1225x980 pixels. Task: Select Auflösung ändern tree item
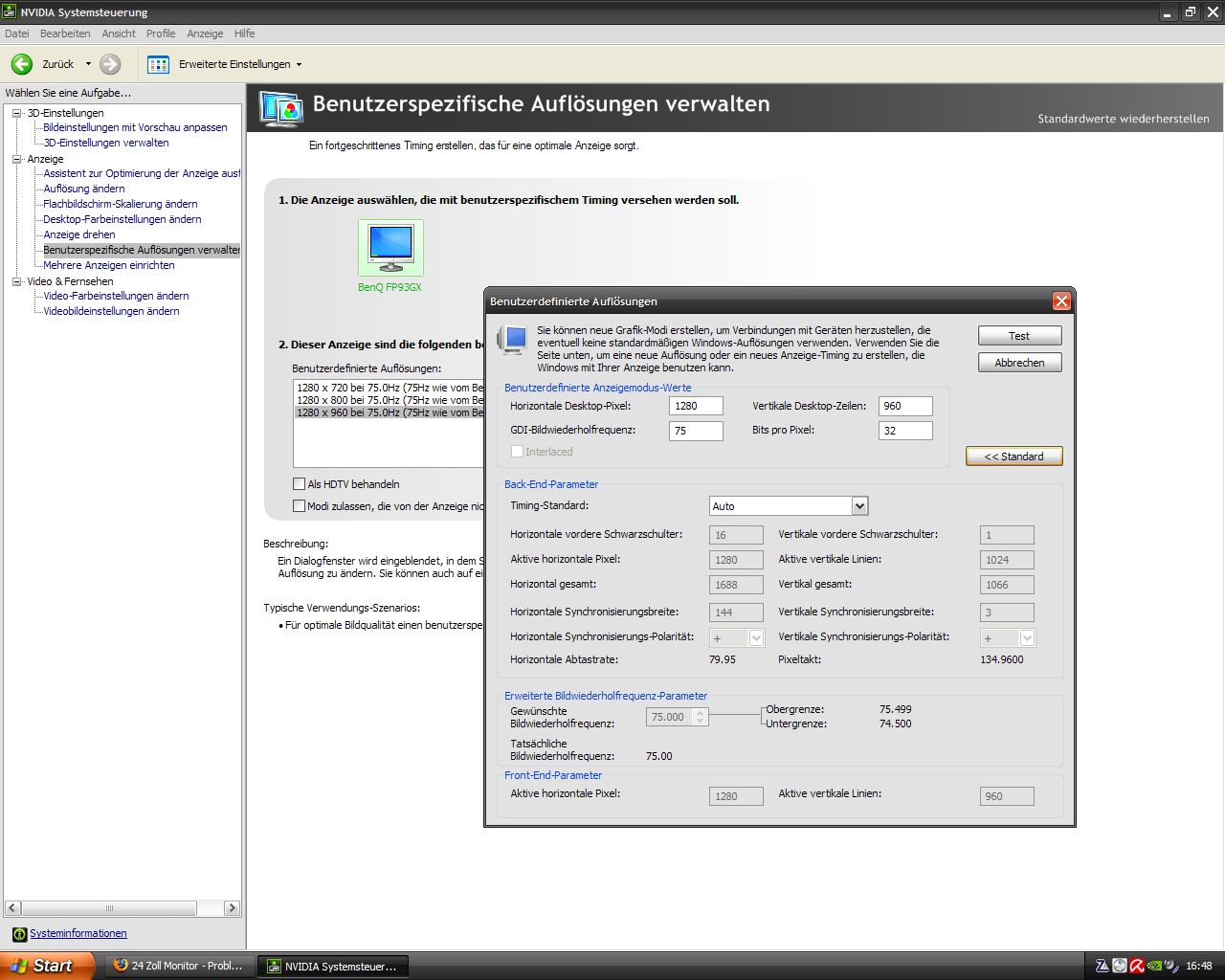point(84,189)
